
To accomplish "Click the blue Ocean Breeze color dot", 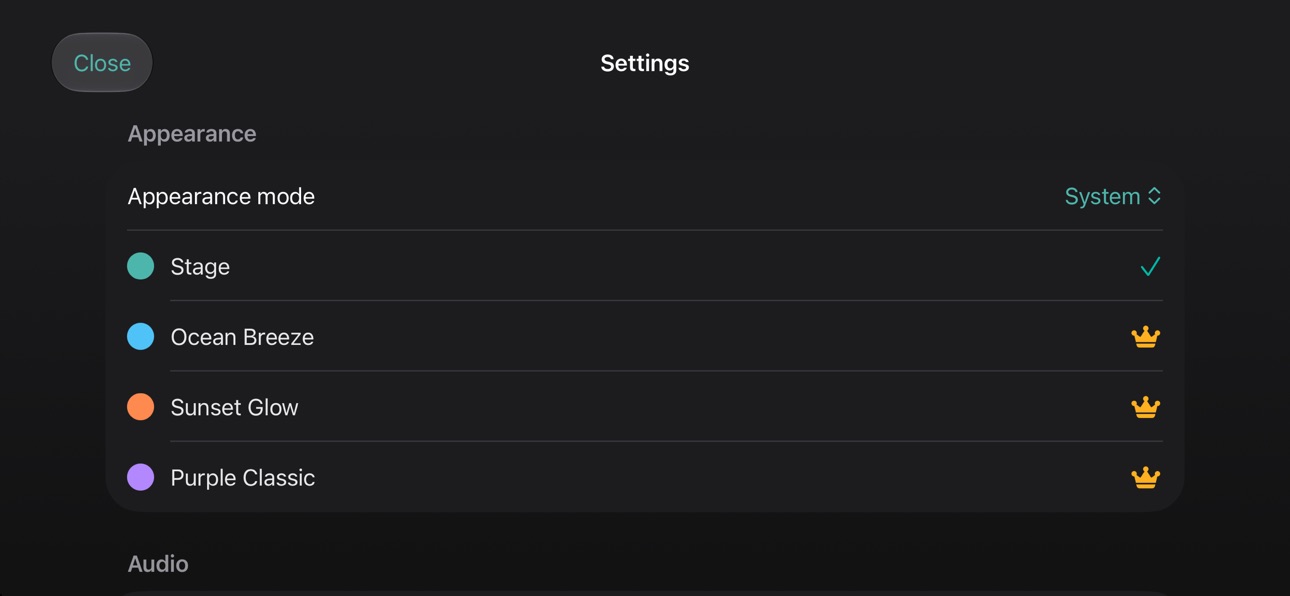I will (141, 337).
